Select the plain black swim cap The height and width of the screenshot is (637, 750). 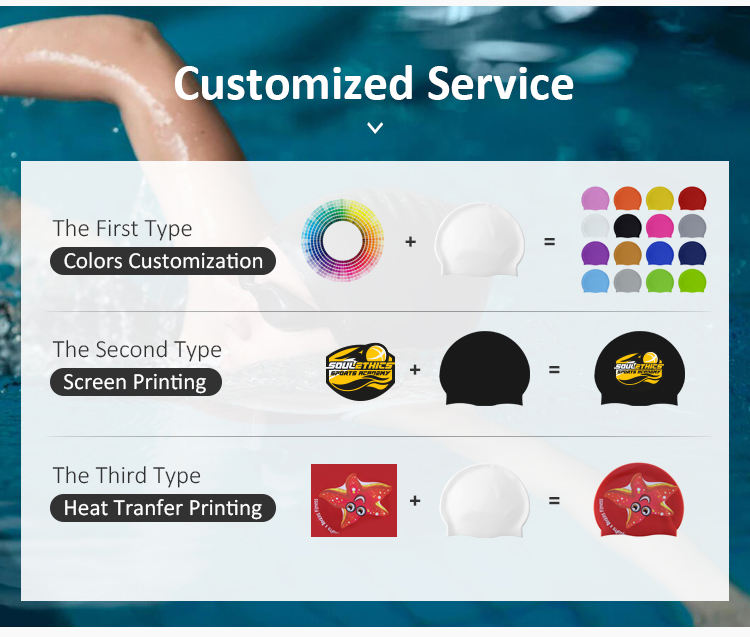pos(485,369)
